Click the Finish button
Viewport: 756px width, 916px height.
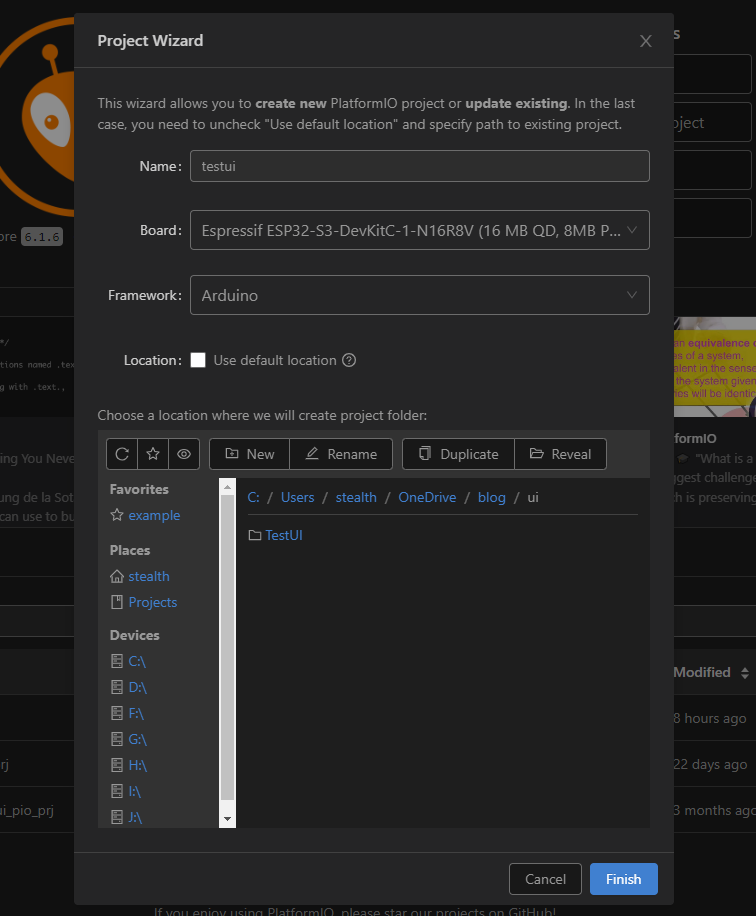623,879
